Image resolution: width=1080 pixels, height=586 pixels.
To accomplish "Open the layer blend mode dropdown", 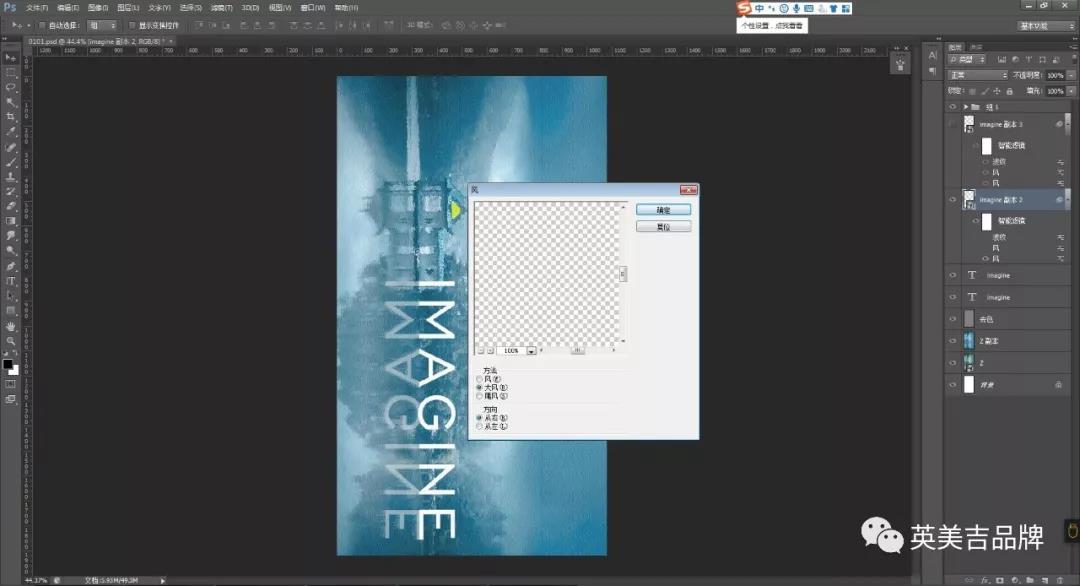I will 978,75.
